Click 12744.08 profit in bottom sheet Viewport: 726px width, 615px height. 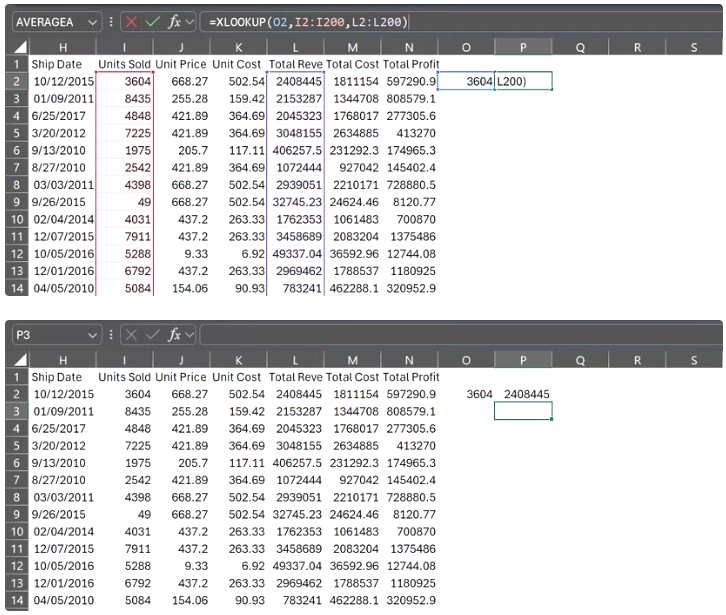click(x=411, y=566)
